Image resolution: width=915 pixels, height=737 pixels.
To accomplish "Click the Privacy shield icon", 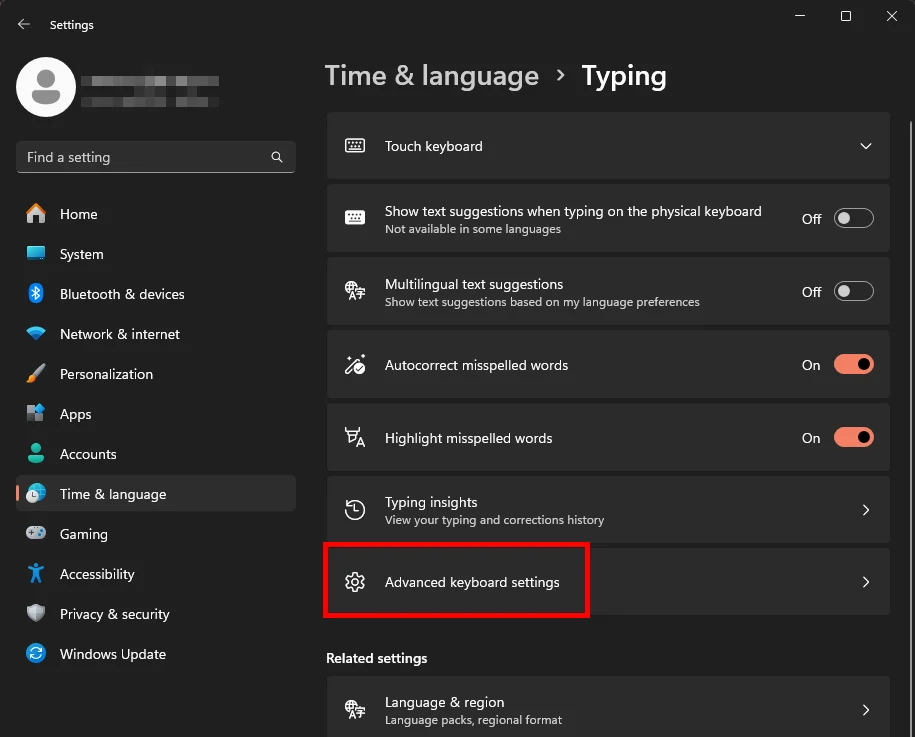I will pos(36,613).
